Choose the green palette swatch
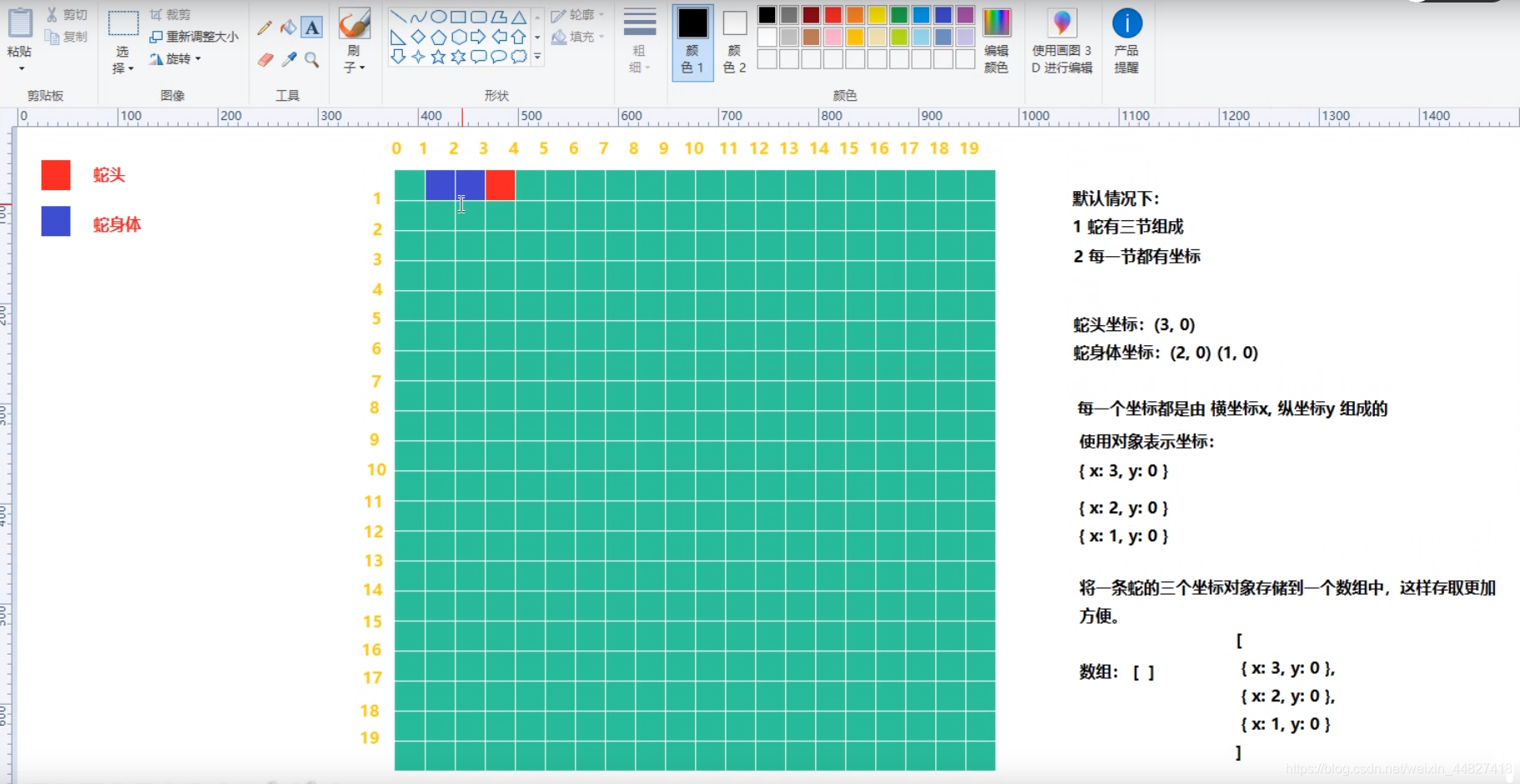 click(x=898, y=15)
